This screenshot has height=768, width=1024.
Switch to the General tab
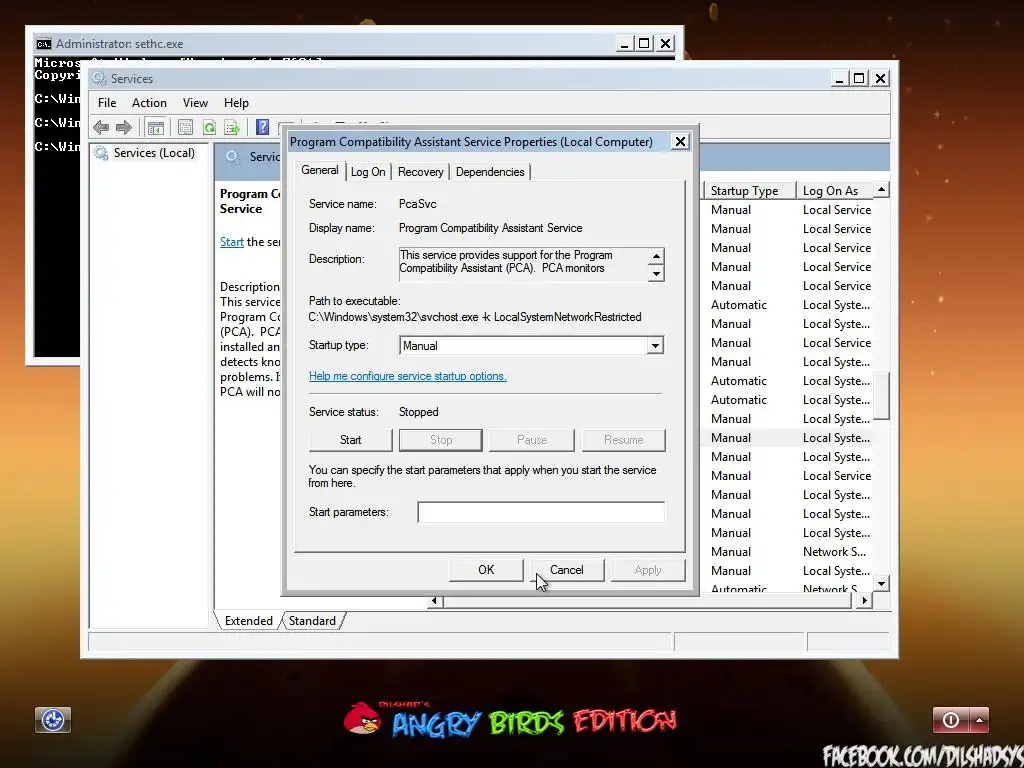tap(320, 170)
